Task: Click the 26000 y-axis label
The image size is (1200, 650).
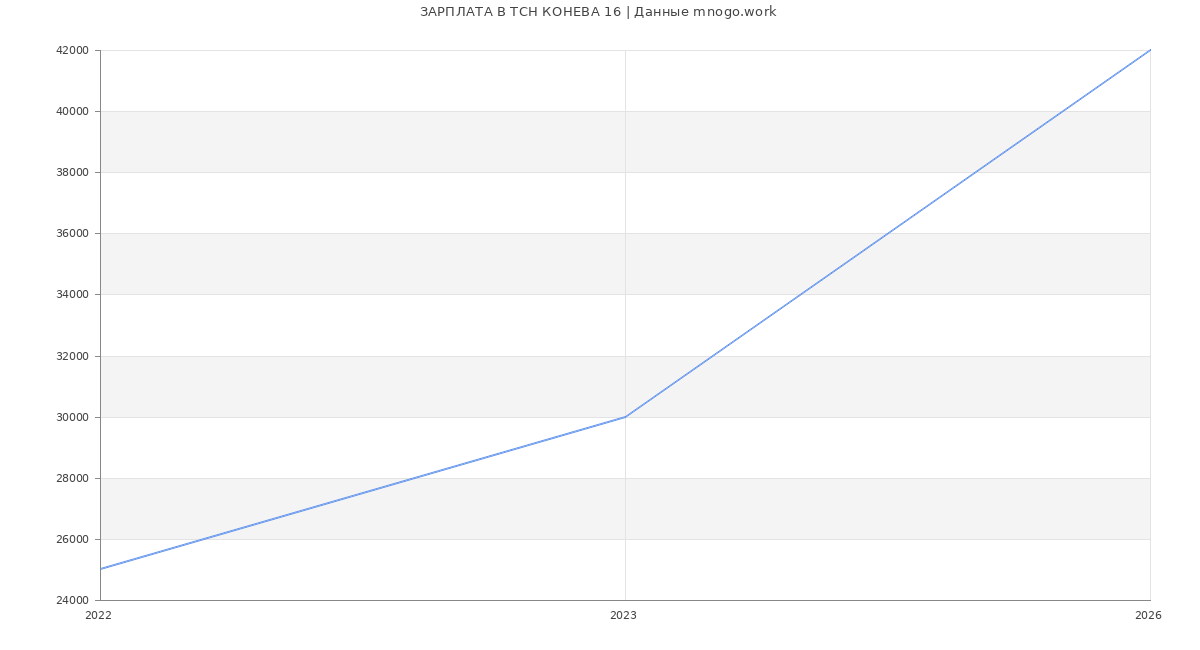Action: pos(72,539)
